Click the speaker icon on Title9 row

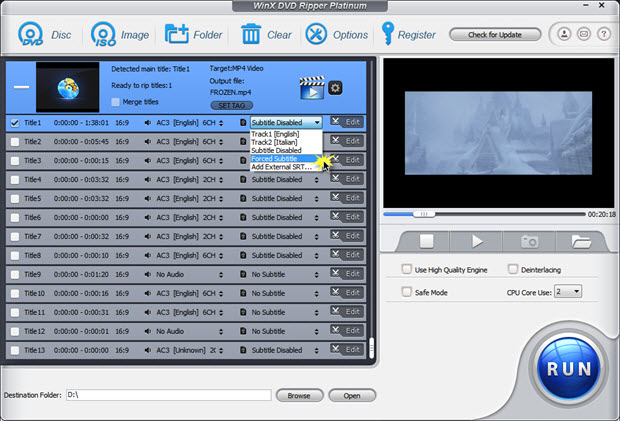(x=147, y=274)
